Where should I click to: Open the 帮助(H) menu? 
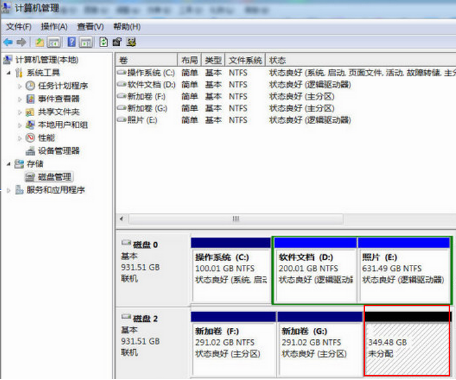[127, 27]
